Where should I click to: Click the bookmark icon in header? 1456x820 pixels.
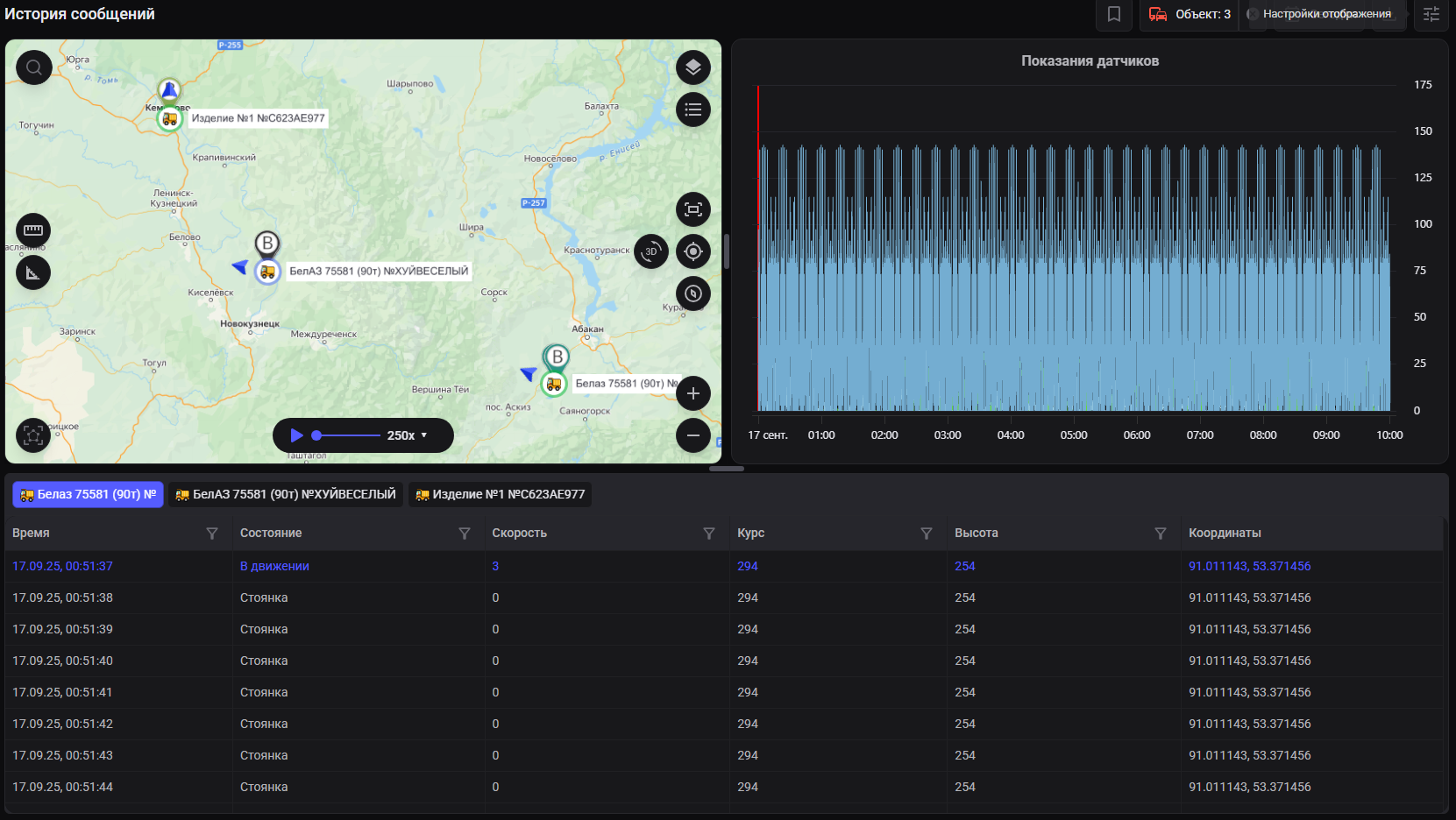(x=1114, y=14)
